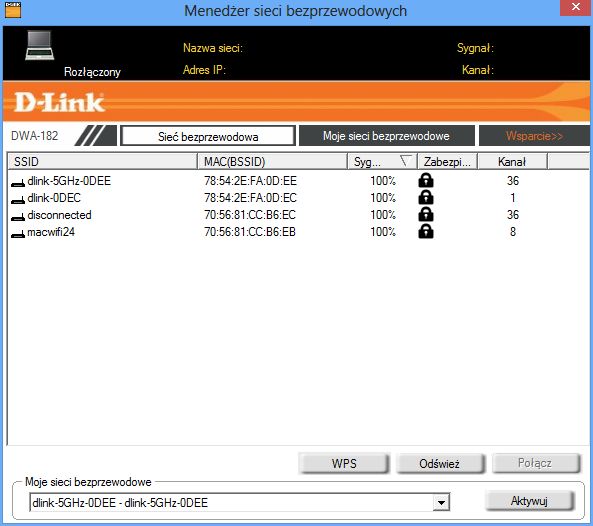
Task: Click the router icon beside dlink-5GHz-0DEE
Action: [18, 183]
